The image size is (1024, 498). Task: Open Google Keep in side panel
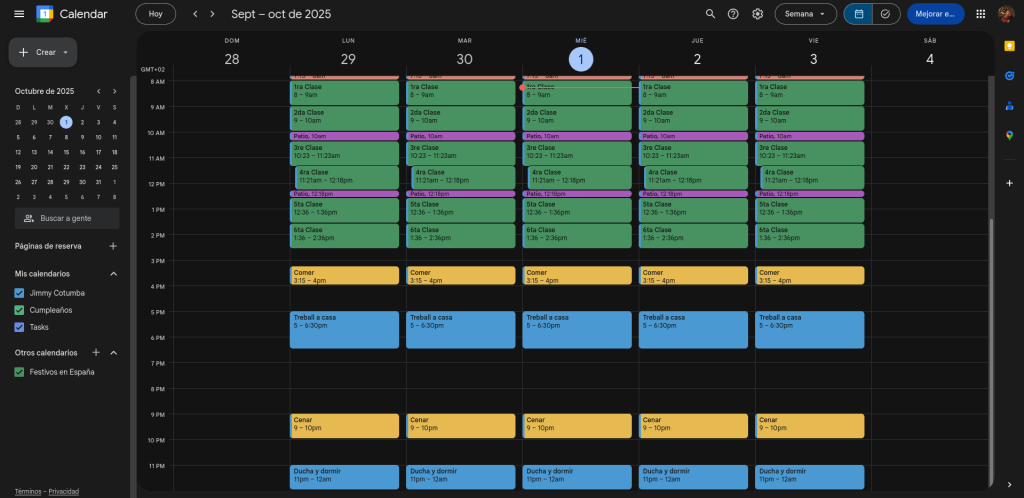tap(1009, 46)
